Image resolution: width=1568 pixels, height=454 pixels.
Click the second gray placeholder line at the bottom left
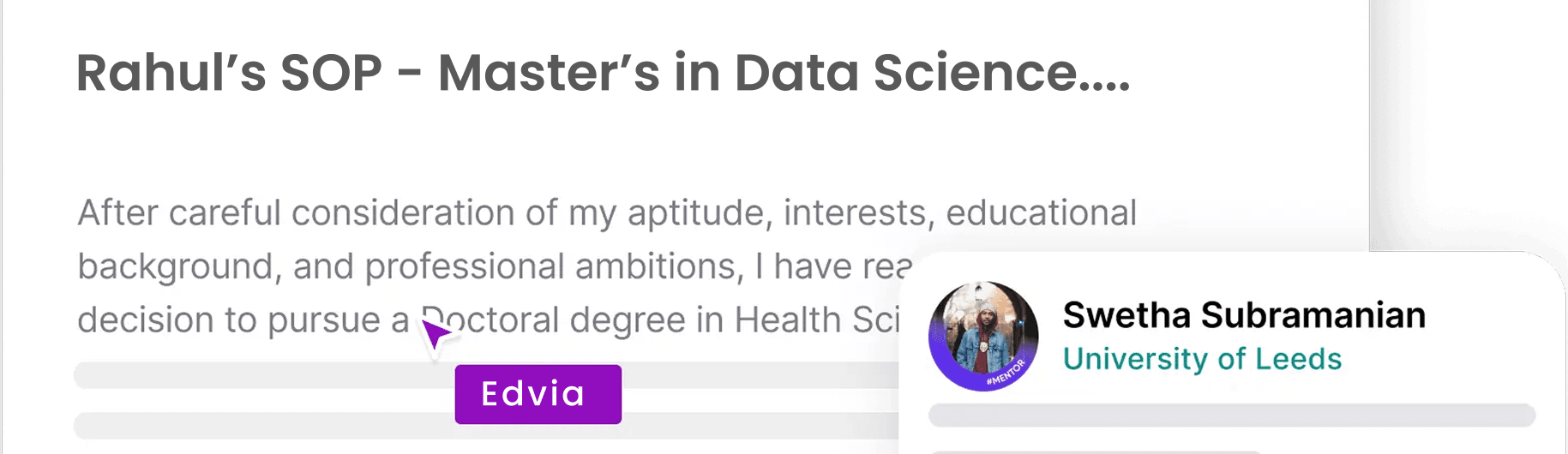click(x=257, y=425)
